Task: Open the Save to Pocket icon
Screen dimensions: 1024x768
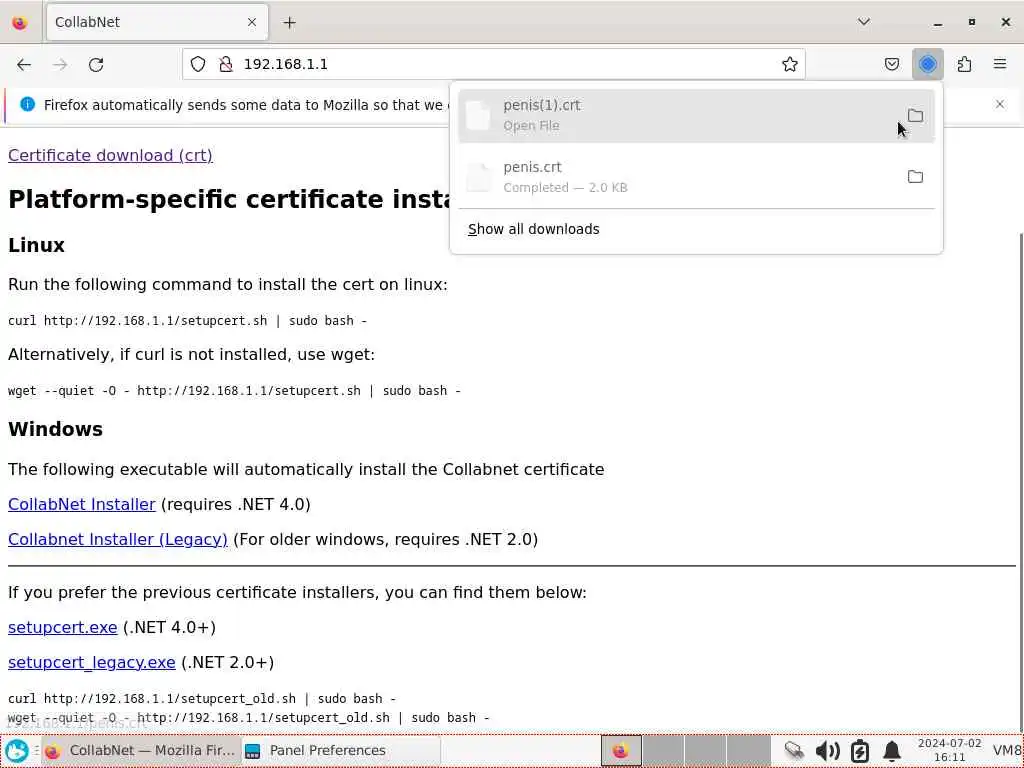Action: (891, 64)
